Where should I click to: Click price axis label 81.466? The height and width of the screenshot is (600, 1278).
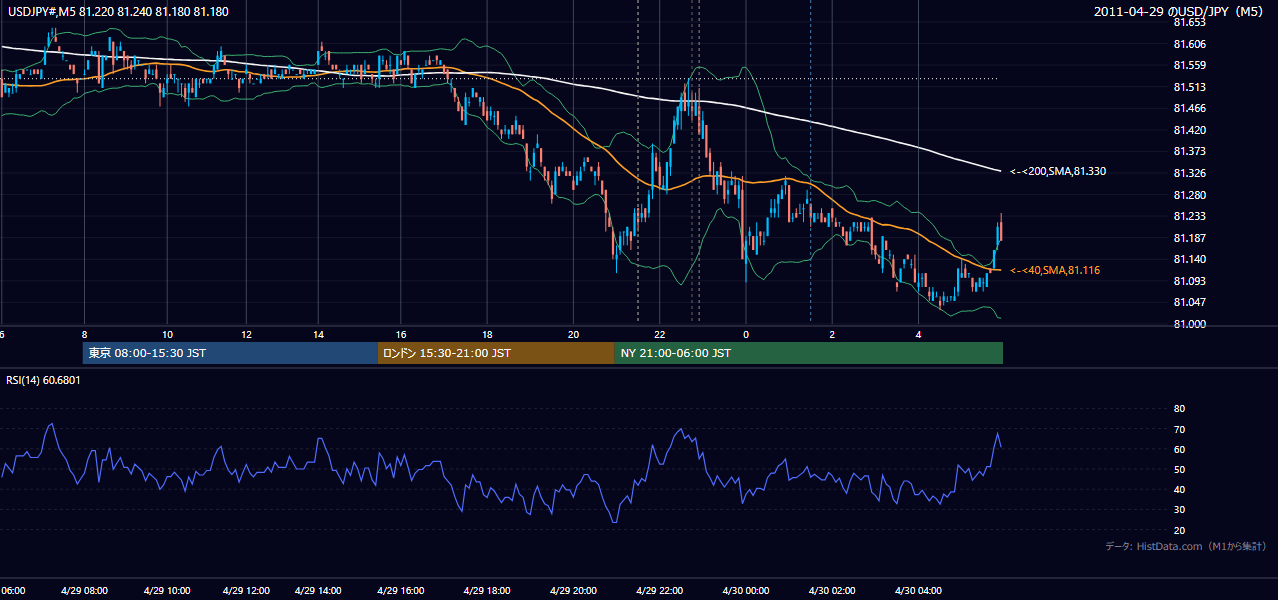[1189, 108]
